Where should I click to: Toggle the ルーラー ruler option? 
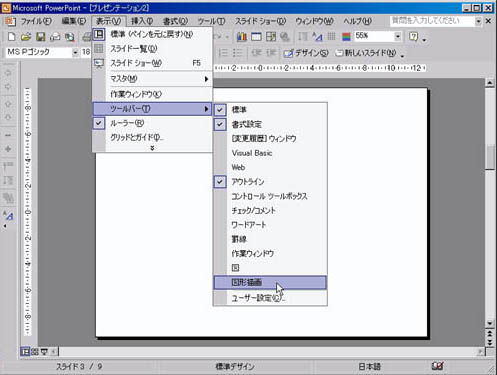[152, 123]
